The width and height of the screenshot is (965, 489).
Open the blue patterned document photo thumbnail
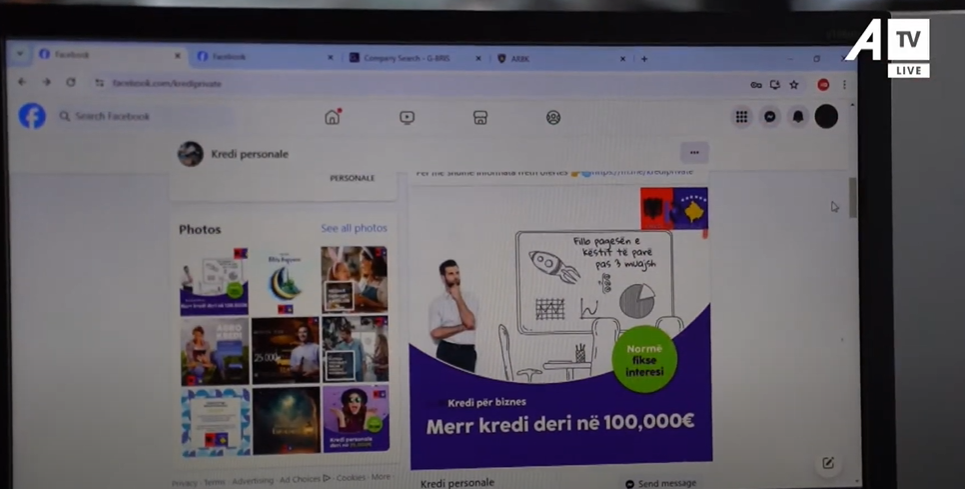pyautogui.click(x=216, y=422)
